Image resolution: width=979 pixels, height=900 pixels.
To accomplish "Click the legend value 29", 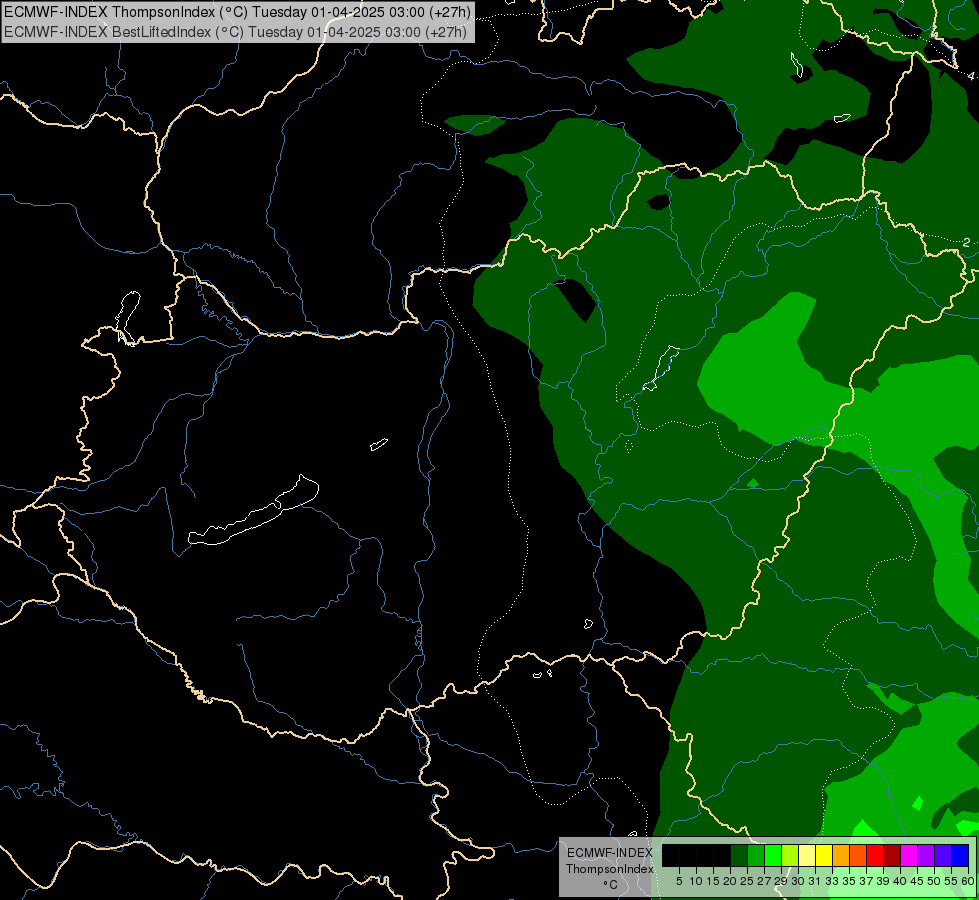I will click(781, 881).
